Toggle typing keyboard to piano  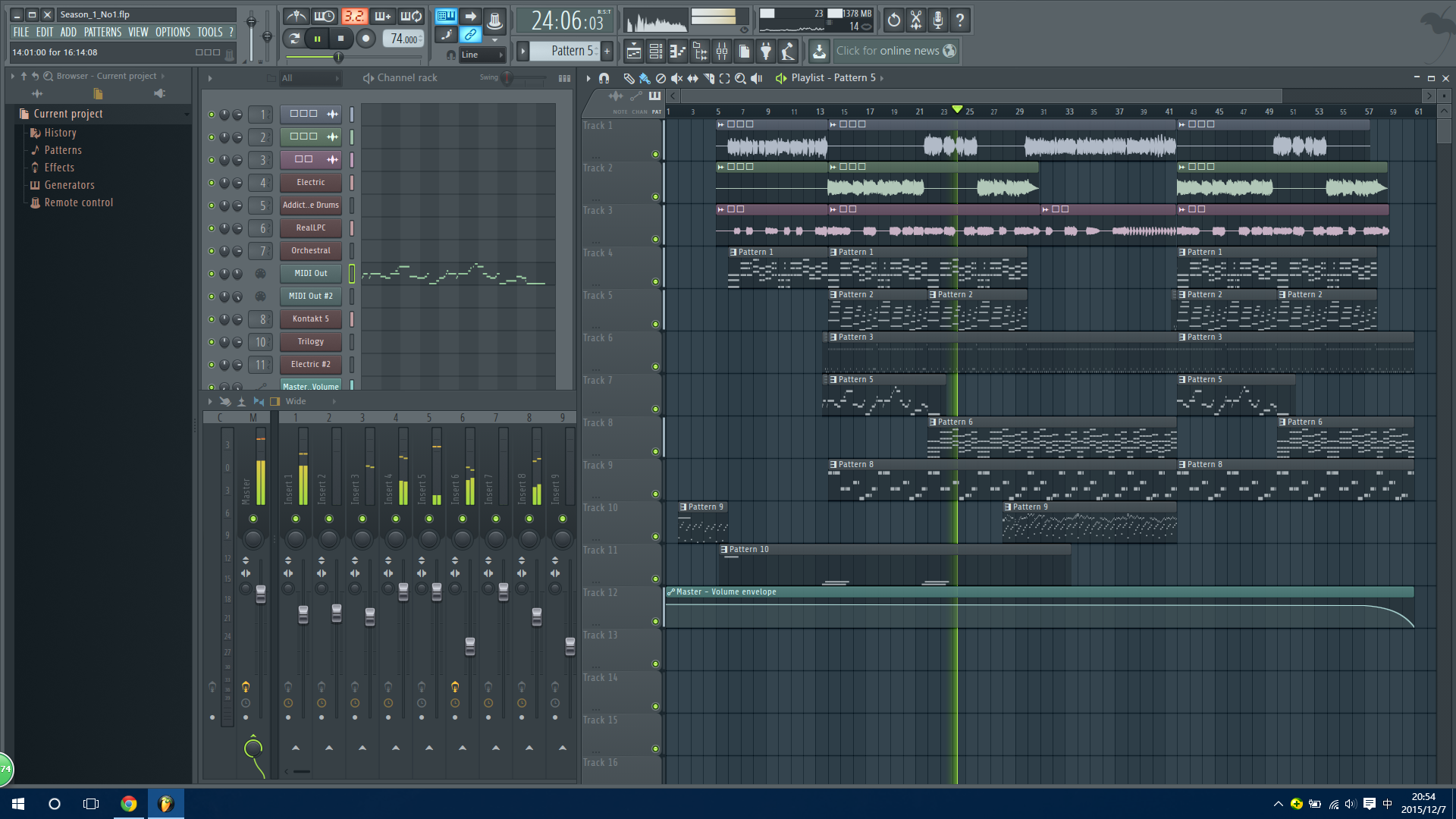(446, 15)
